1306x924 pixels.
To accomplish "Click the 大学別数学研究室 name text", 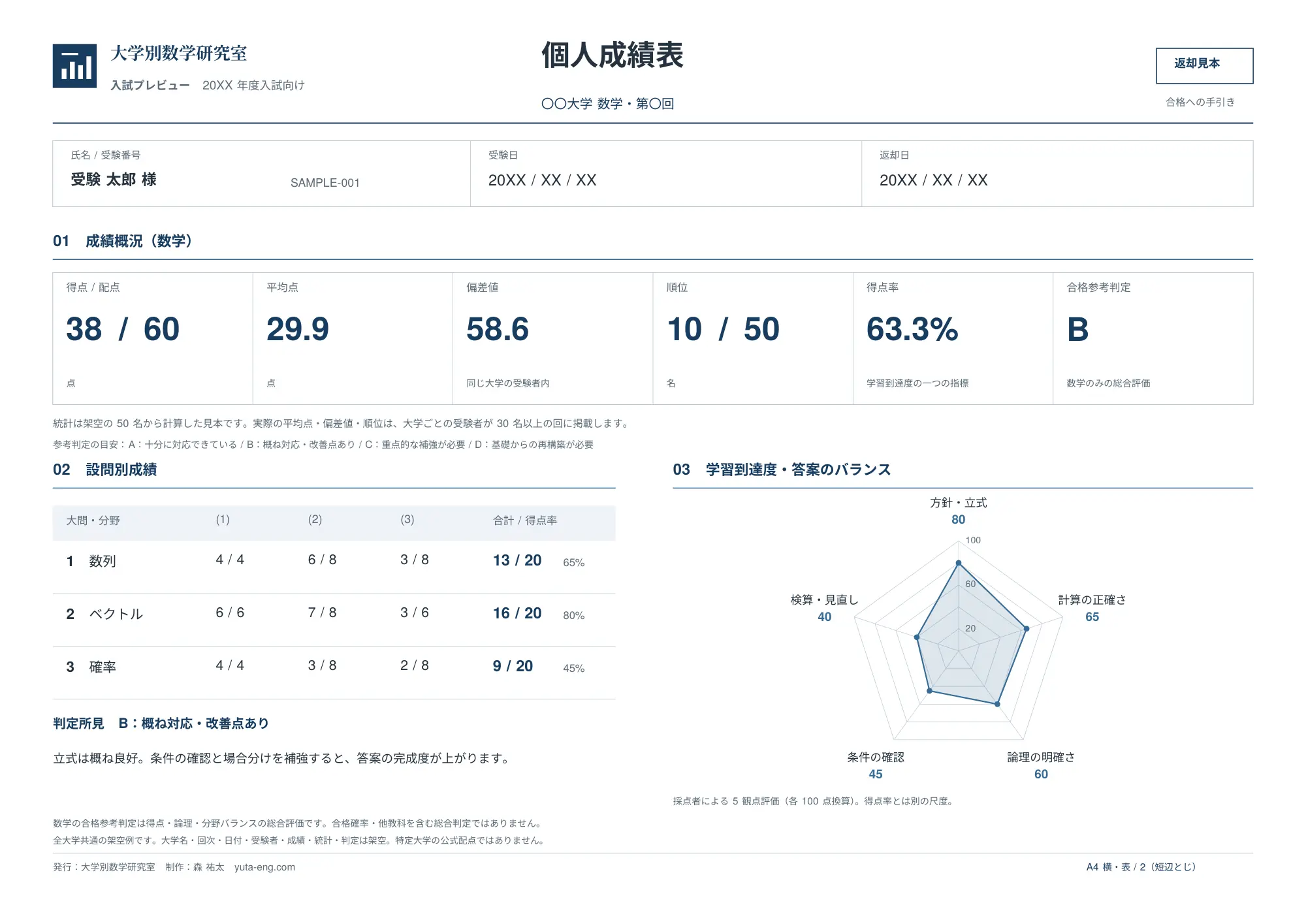I will [x=179, y=54].
